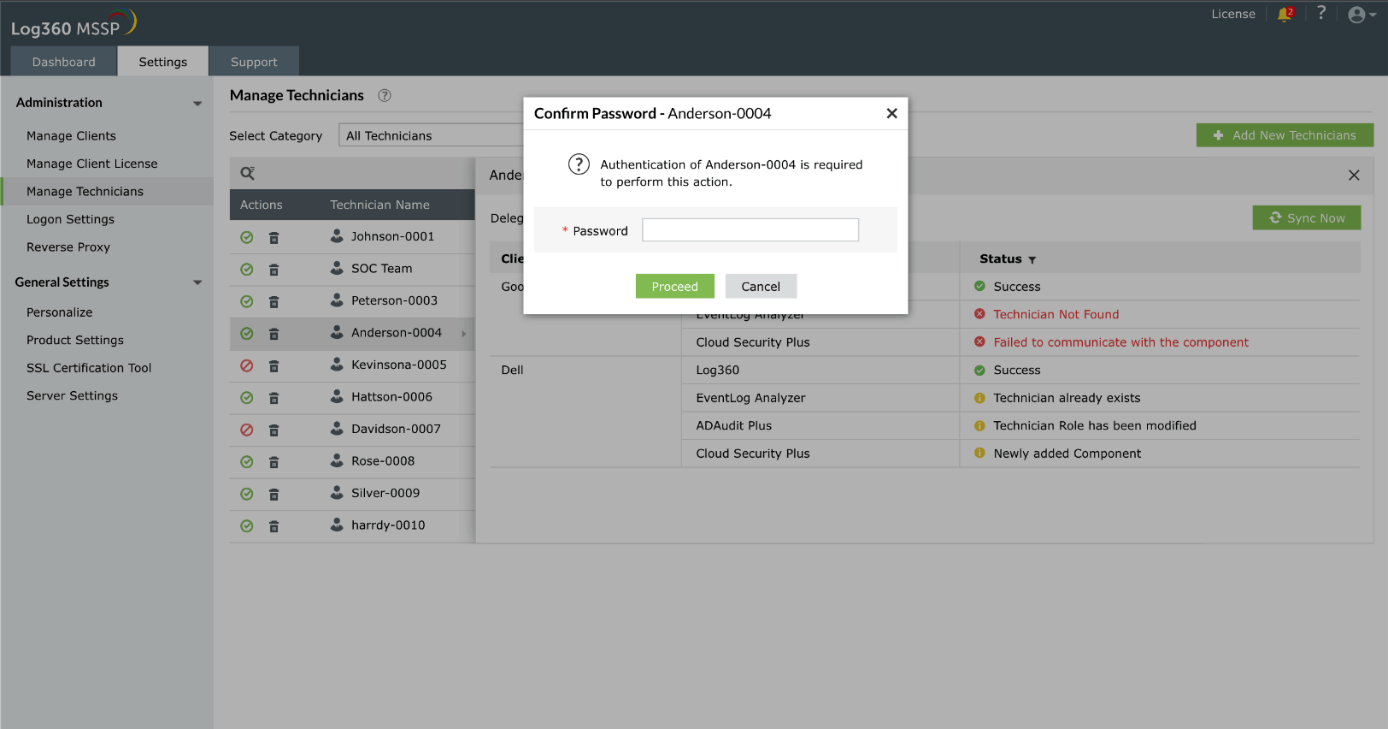
Task: Toggle enabled status of Johnson-0001
Action: 247,237
